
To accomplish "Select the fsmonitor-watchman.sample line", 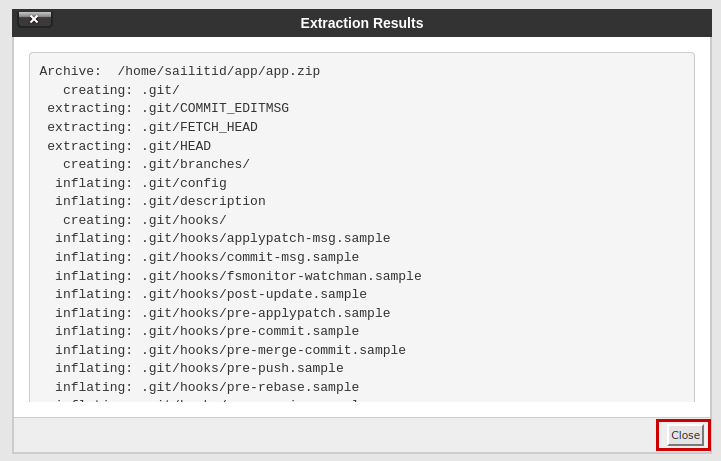I will click(x=238, y=276).
